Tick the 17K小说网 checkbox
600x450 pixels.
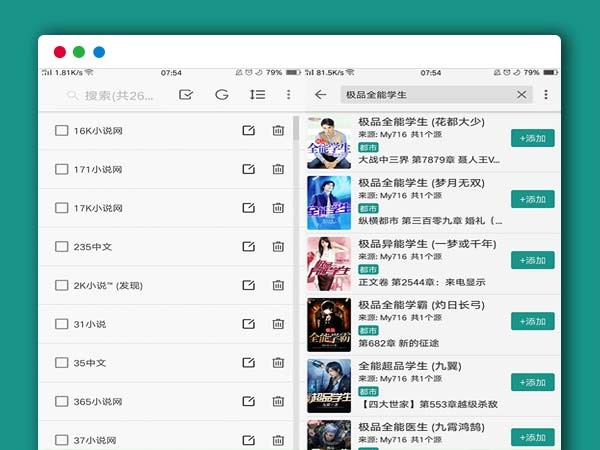pos(61,208)
